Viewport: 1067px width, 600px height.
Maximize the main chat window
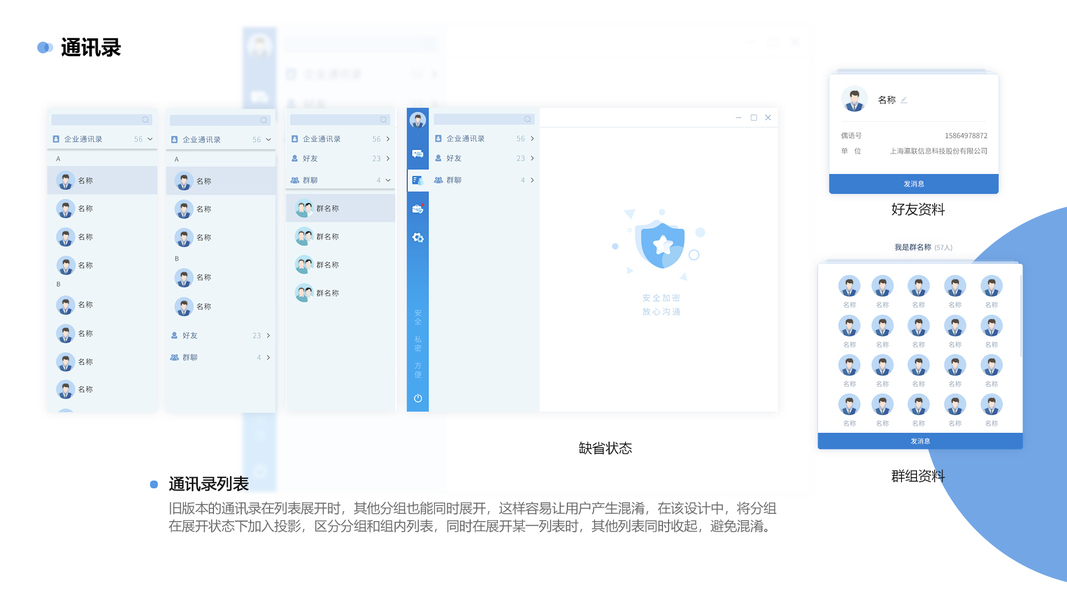tap(753, 118)
